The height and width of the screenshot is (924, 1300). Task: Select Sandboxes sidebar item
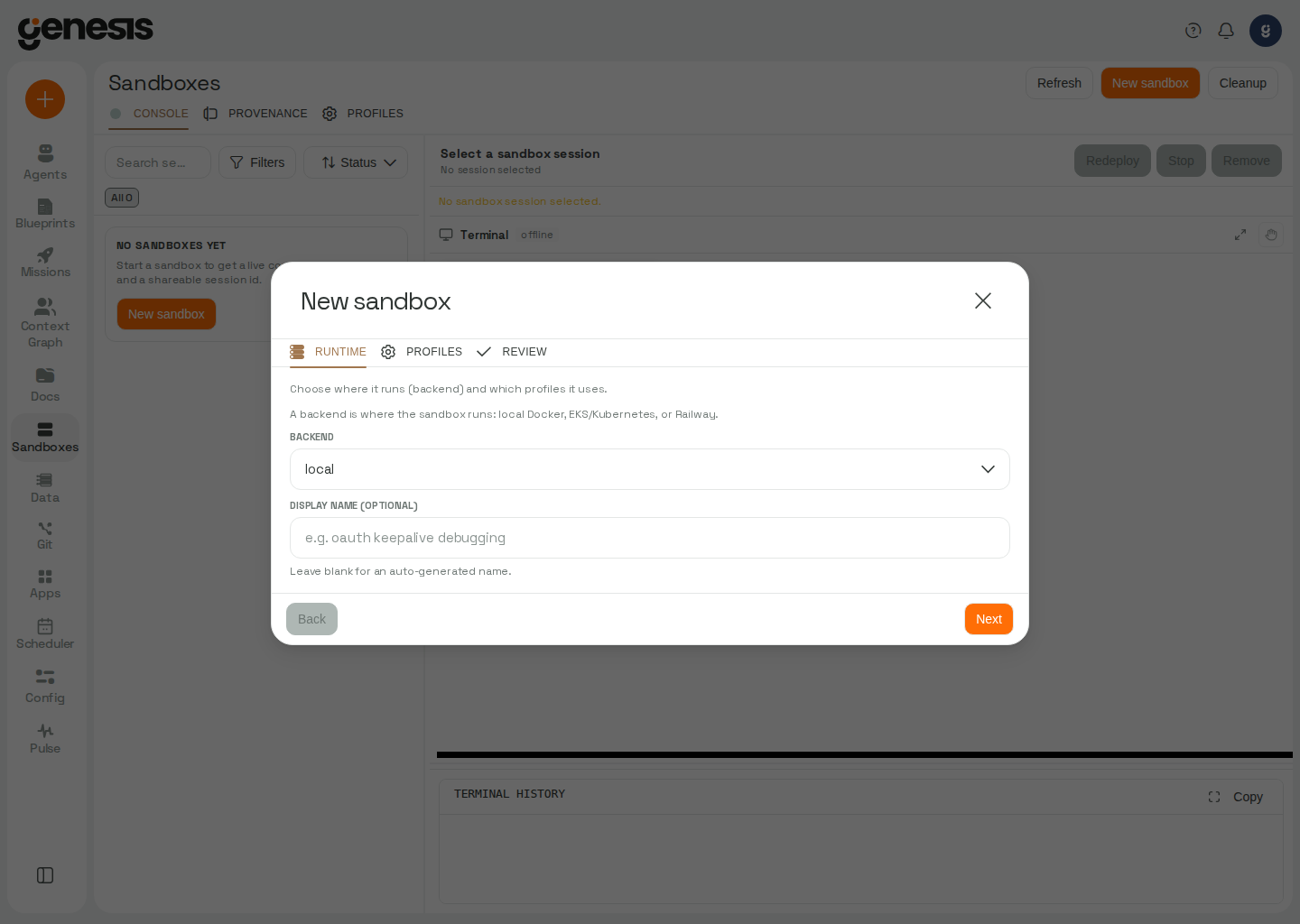[45, 438]
